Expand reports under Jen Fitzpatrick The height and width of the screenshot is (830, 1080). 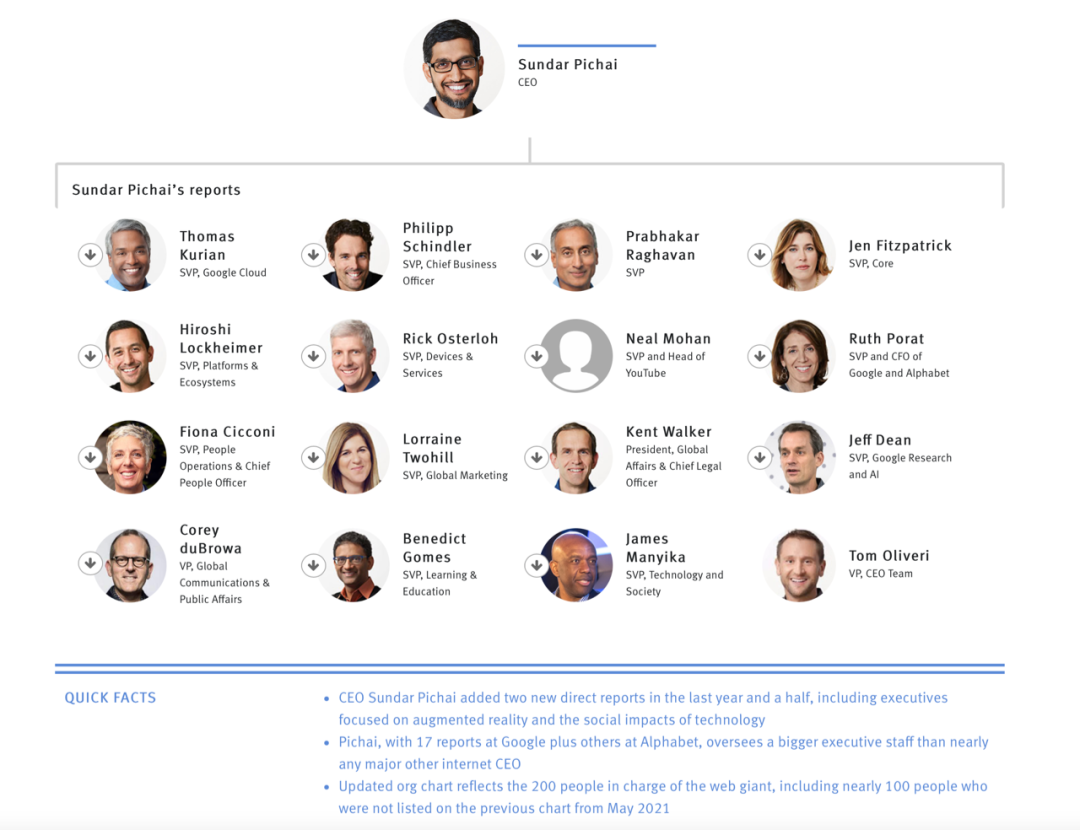pos(760,255)
